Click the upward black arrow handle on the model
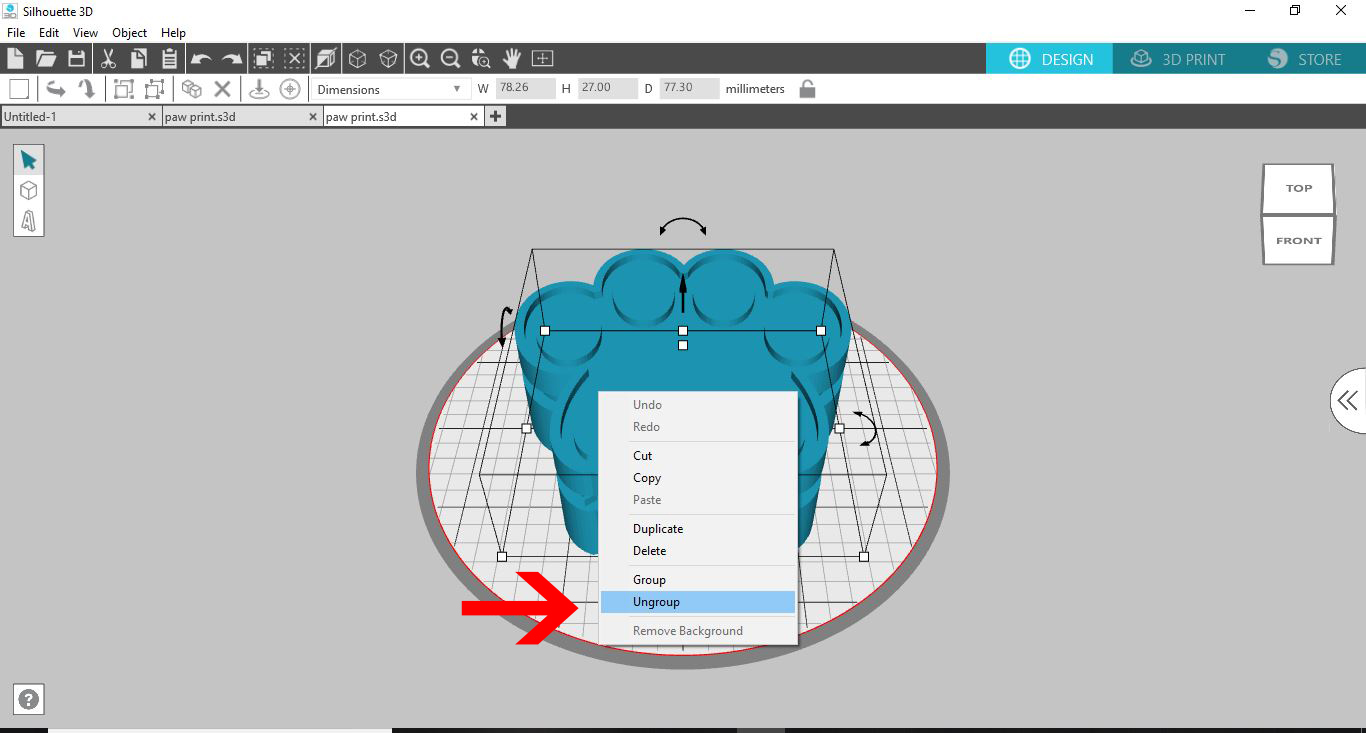This screenshot has width=1366, height=733. coord(683,293)
